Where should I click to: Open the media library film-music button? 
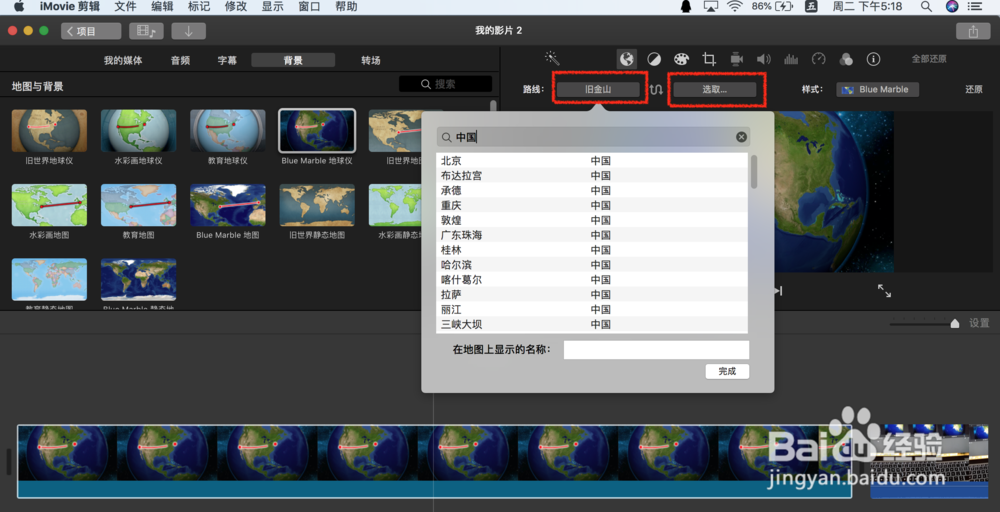tap(146, 31)
